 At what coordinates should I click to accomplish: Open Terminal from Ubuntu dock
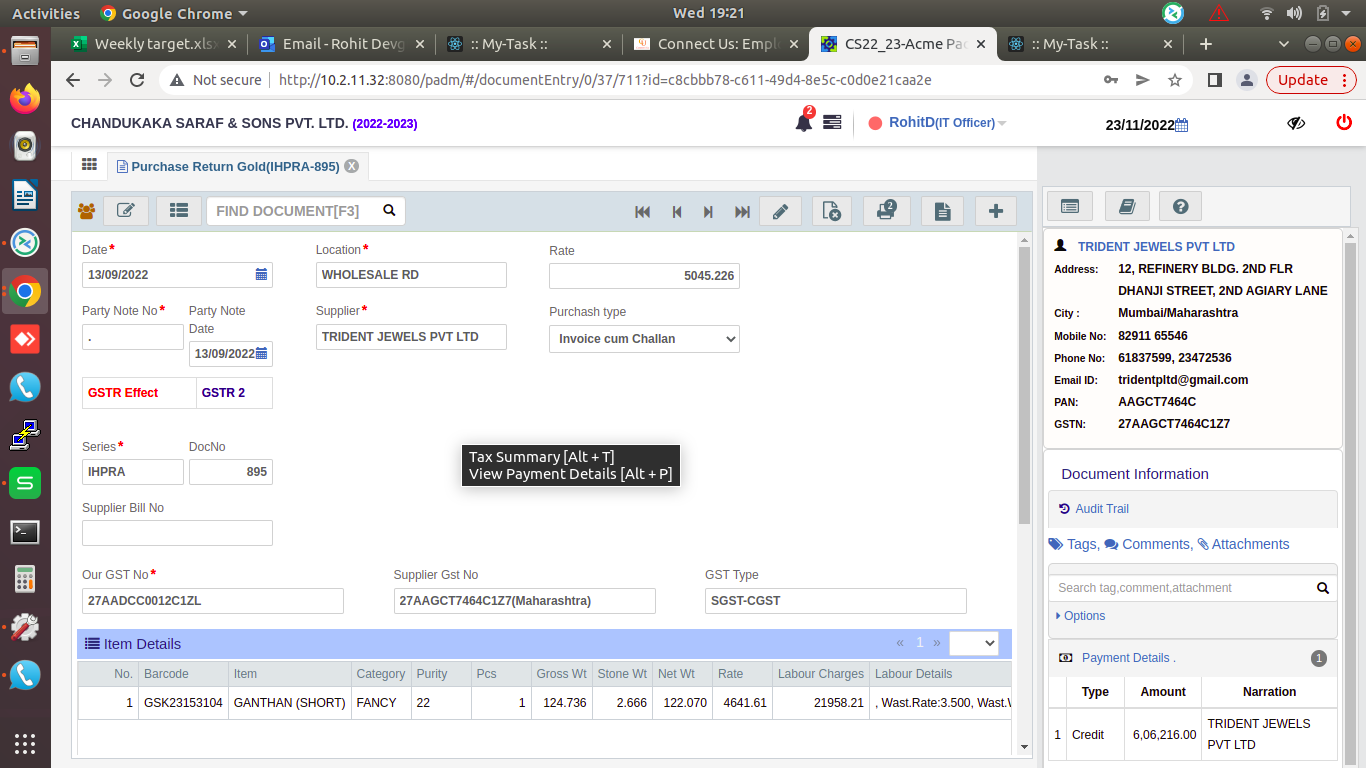tap(25, 532)
